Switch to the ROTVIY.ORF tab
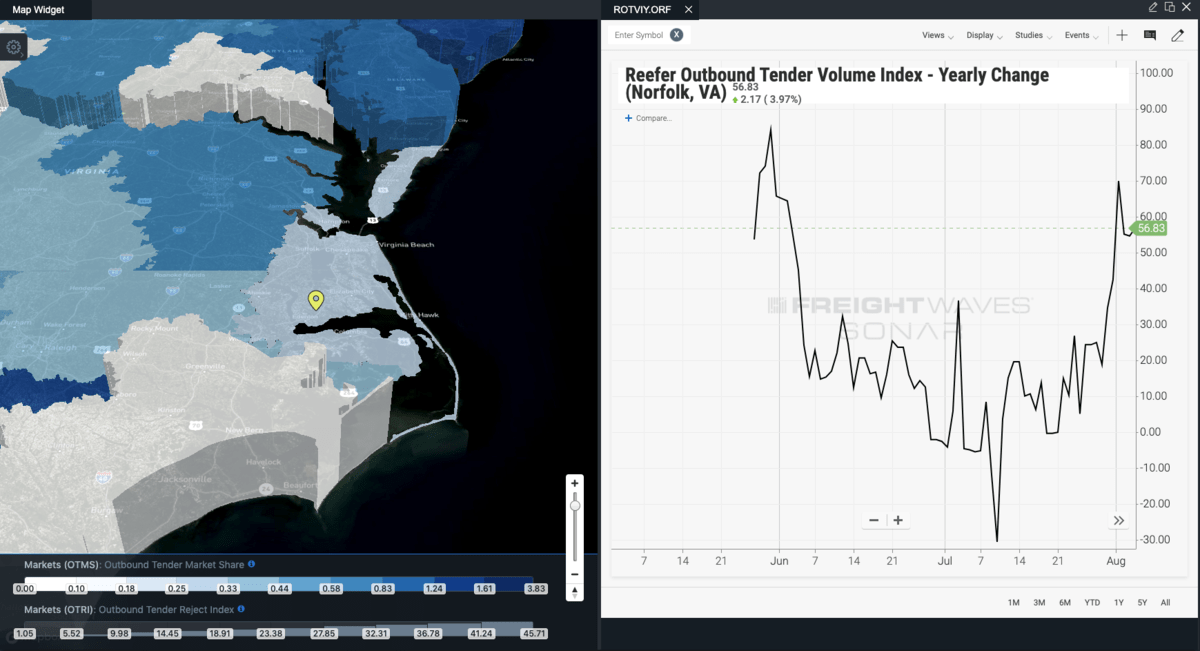Viewport: 1200px width, 651px height. 640,9
